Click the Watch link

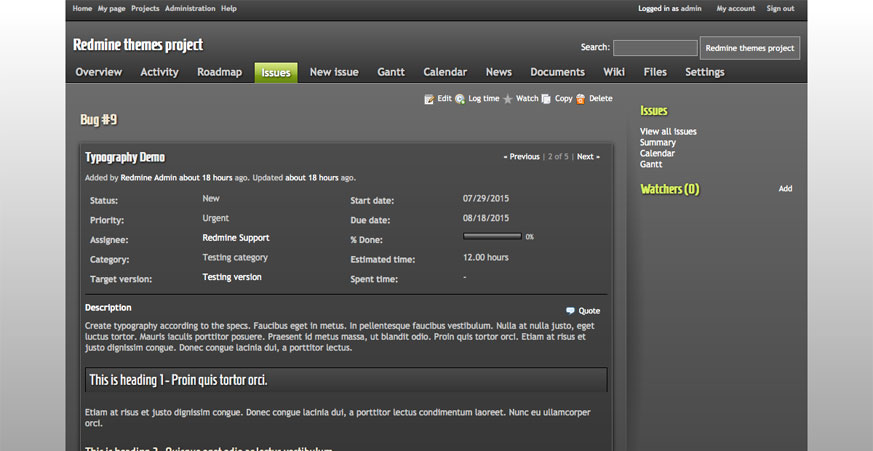tap(527, 99)
